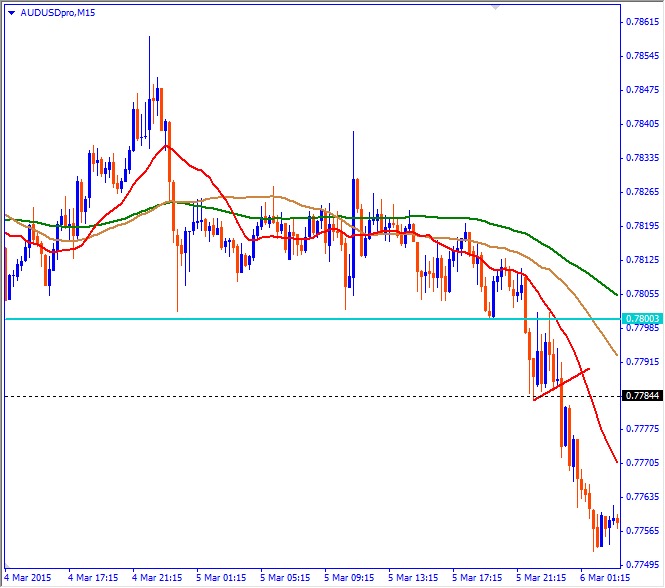The height and width of the screenshot is (588, 665).
Task: Click the 0.77495 price axis label
Action: [643, 565]
